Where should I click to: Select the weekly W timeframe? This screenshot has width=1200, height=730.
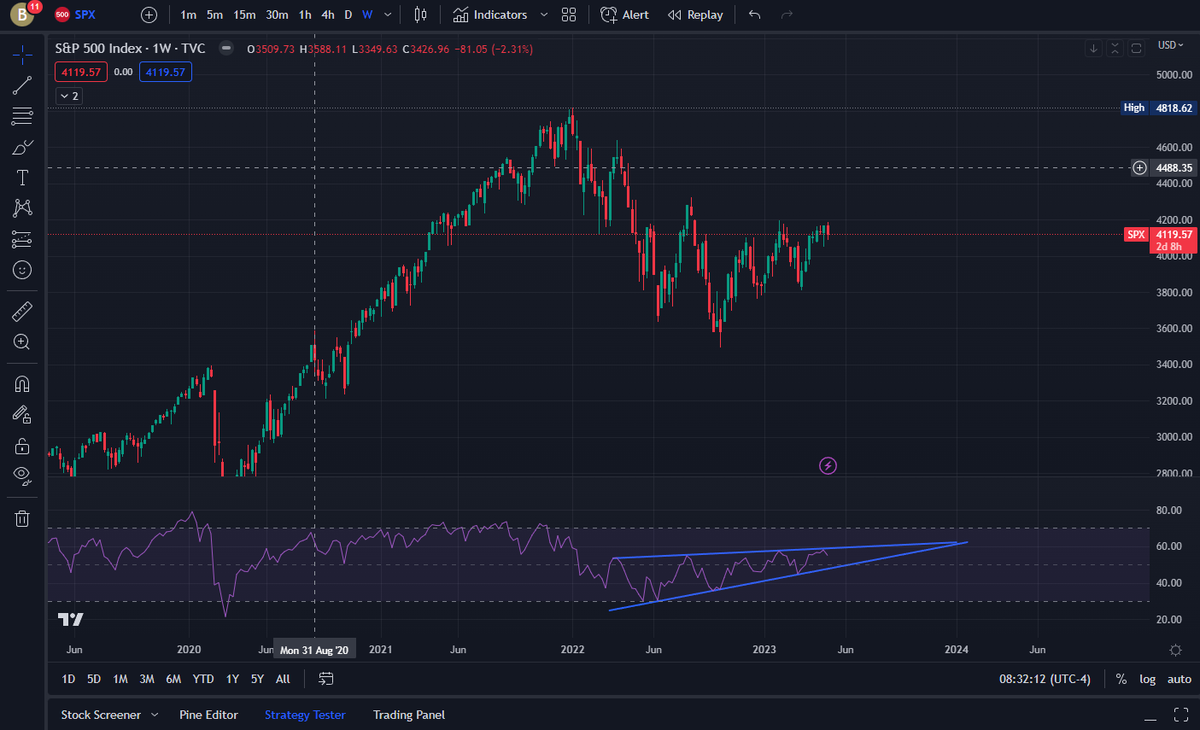367,15
